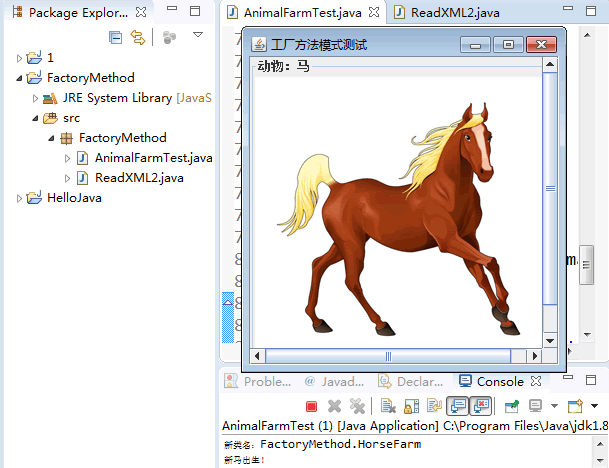Screen dimensions: 609x468
Task: Click the Remove Launch gray X icon
Action: 335,406
